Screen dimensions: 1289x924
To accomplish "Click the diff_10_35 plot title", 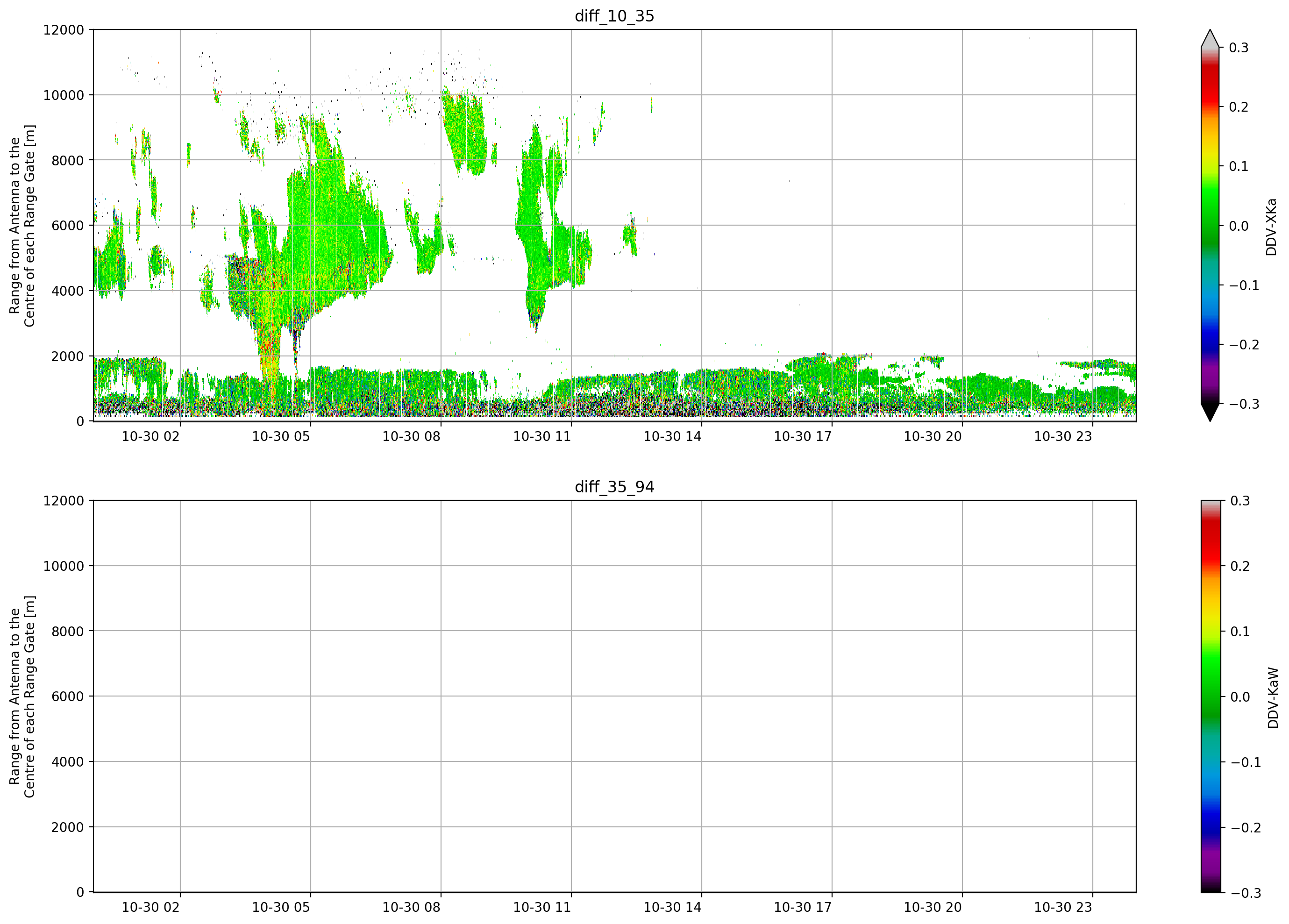I will point(614,16).
